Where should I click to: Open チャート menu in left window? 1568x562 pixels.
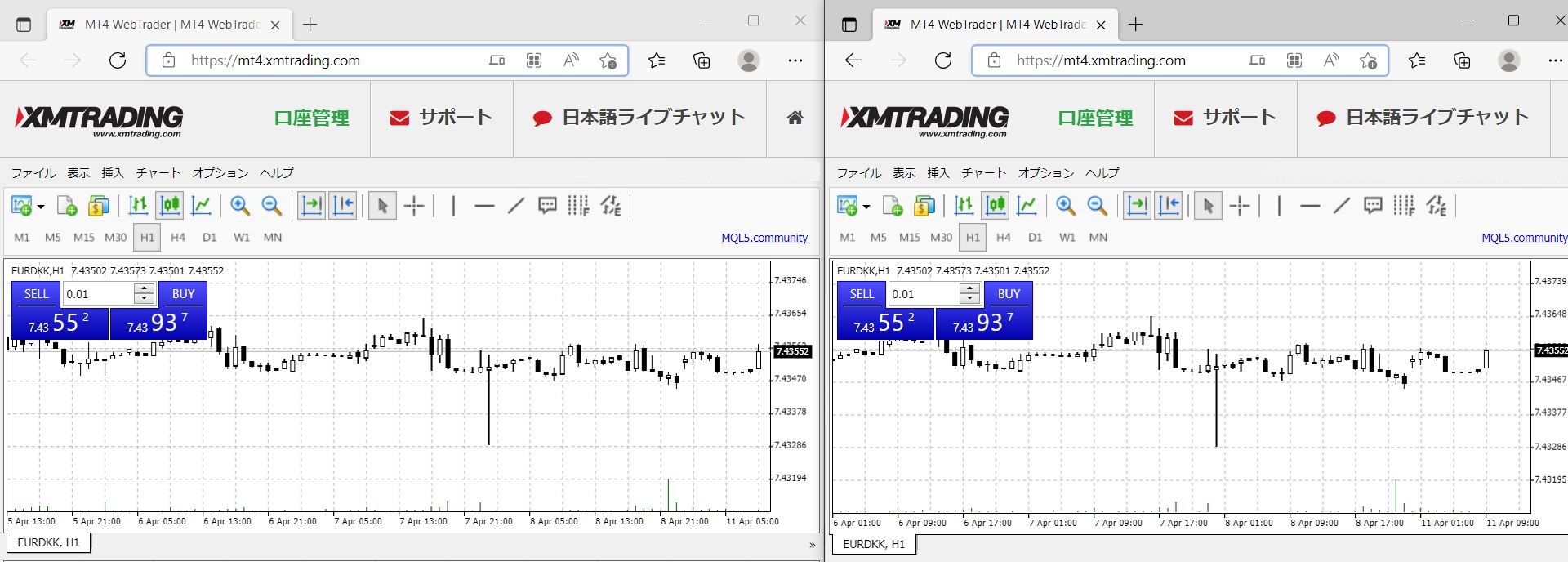coord(158,173)
